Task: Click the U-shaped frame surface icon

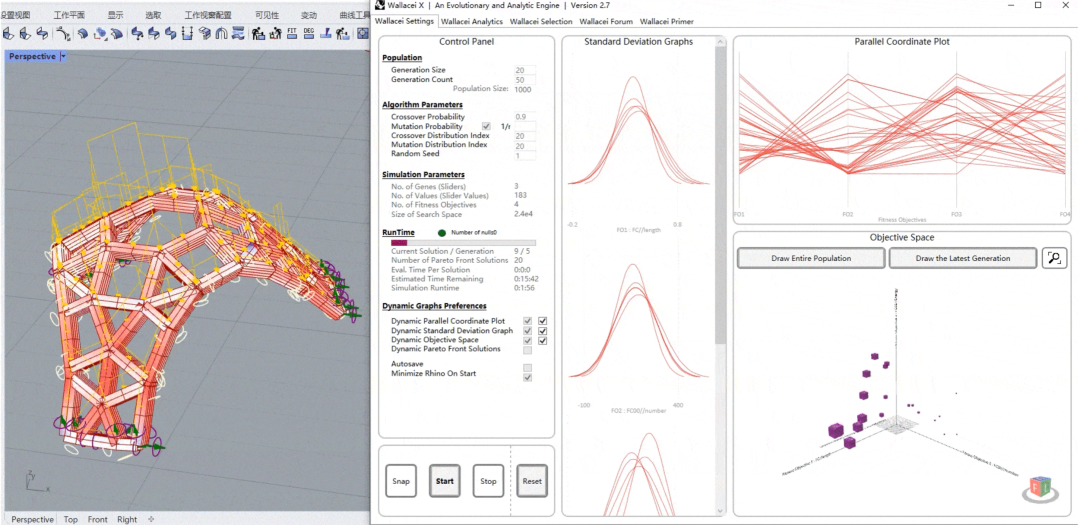Action: click(187, 33)
